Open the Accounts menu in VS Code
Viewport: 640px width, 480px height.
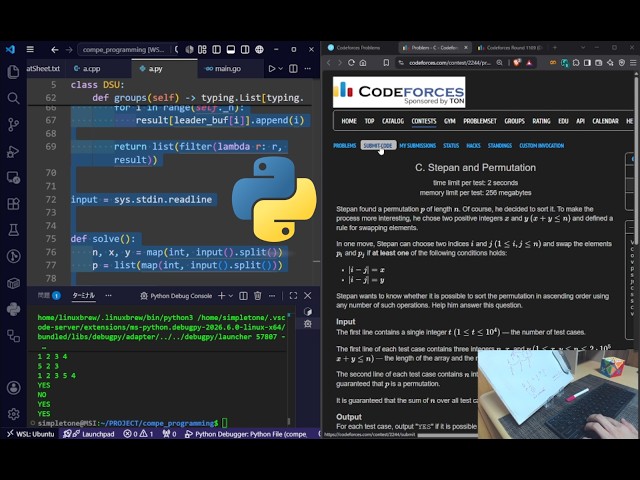click(x=13, y=387)
